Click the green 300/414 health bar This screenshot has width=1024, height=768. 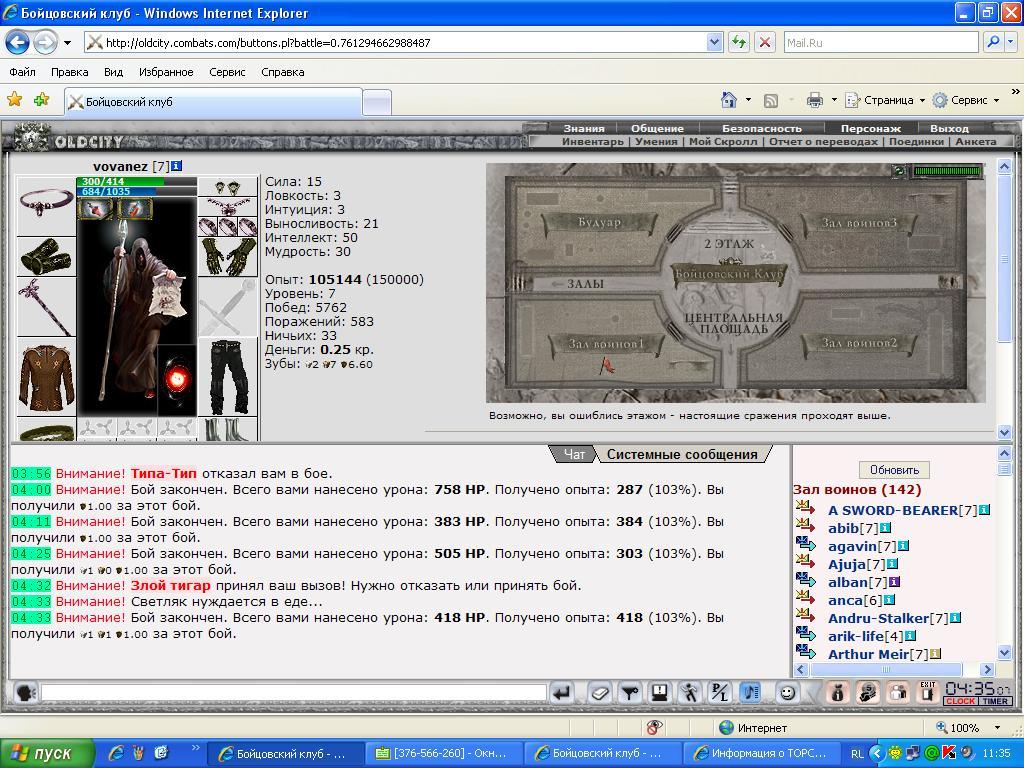click(x=136, y=182)
